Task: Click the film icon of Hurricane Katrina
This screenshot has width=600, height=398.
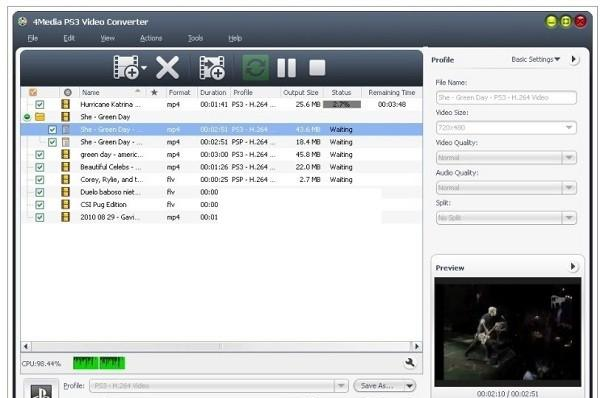Action: click(66, 104)
